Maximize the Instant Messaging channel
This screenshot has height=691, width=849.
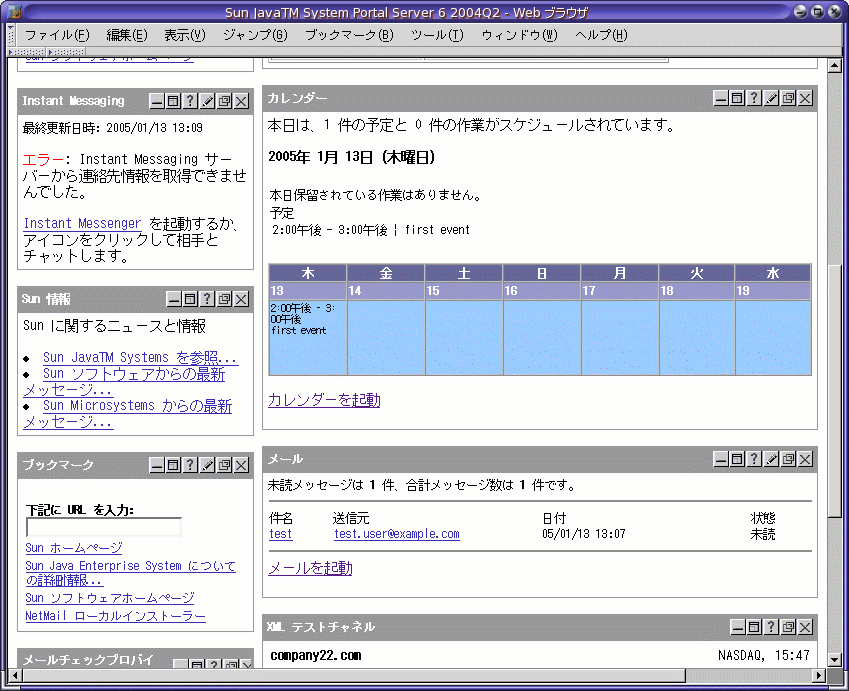[x=173, y=101]
